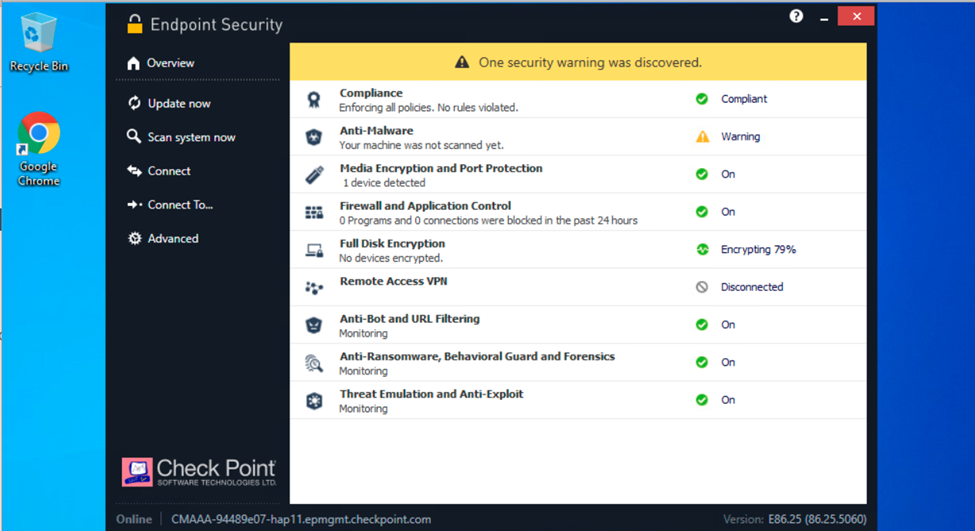
Task: Click '1 device detected' text
Action: click(x=384, y=183)
